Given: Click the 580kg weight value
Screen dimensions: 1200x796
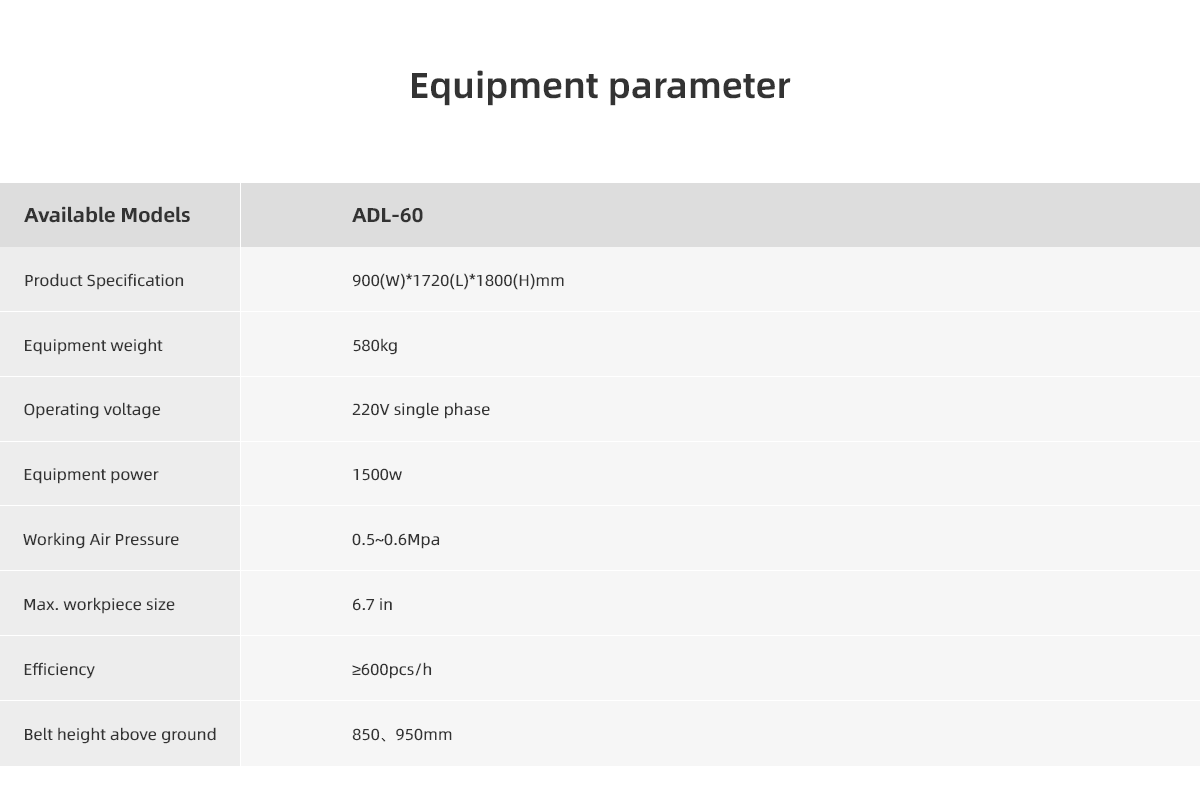Looking at the screenshot, I should [375, 345].
